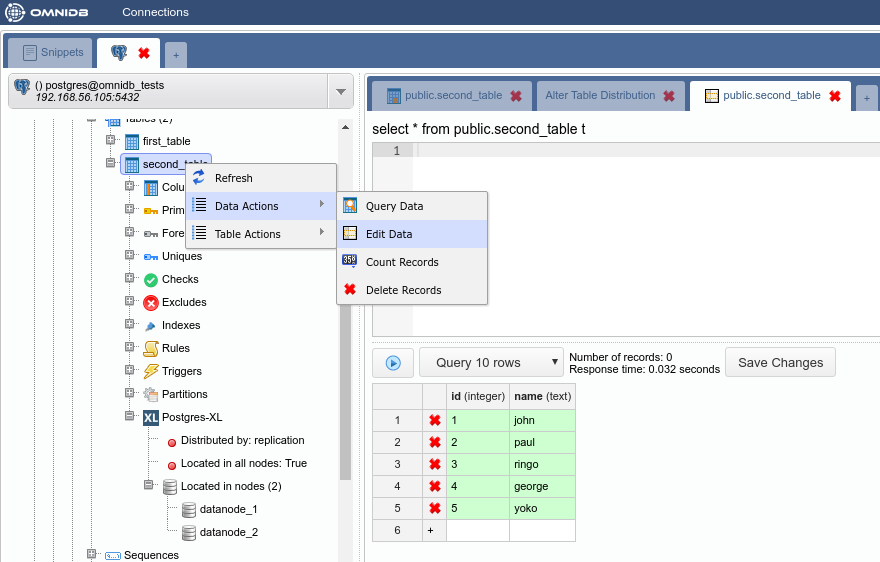Image resolution: width=880 pixels, height=562 pixels.
Task: Click the first_table table icon
Action: tap(132, 142)
